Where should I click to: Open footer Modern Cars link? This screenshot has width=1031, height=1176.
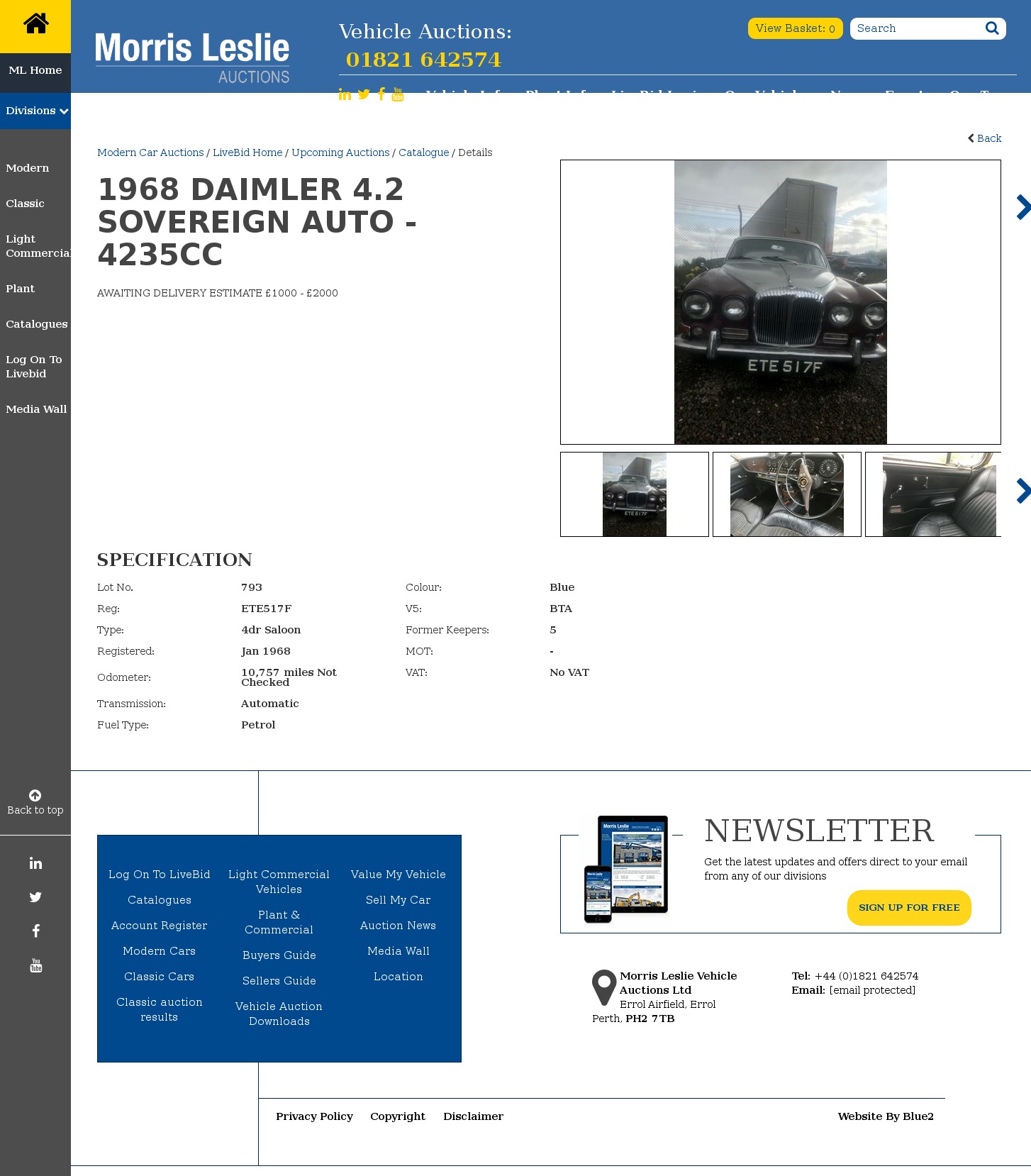(160, 951)
